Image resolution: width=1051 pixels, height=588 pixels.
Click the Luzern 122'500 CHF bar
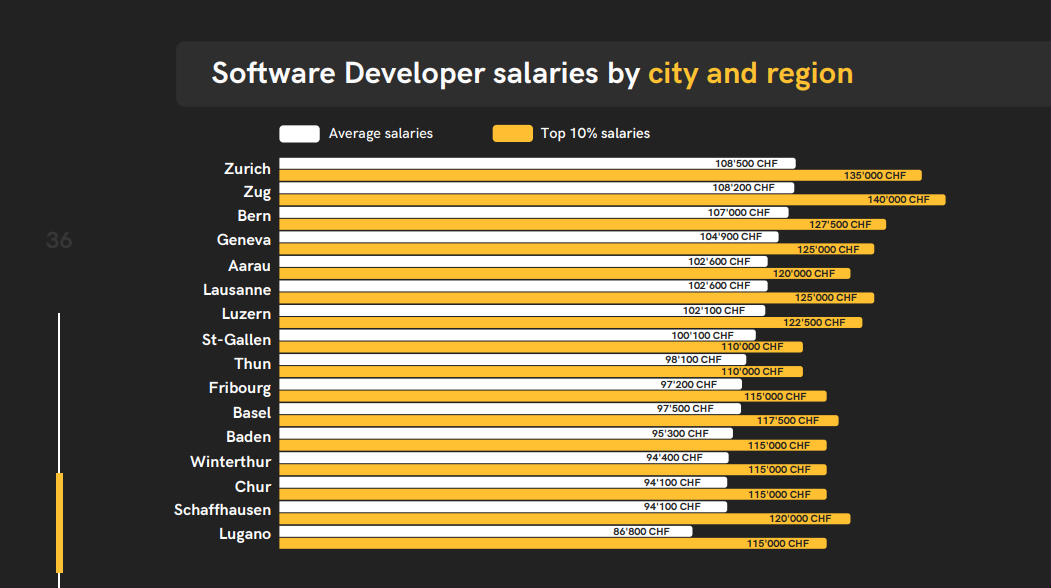(570, 322)
